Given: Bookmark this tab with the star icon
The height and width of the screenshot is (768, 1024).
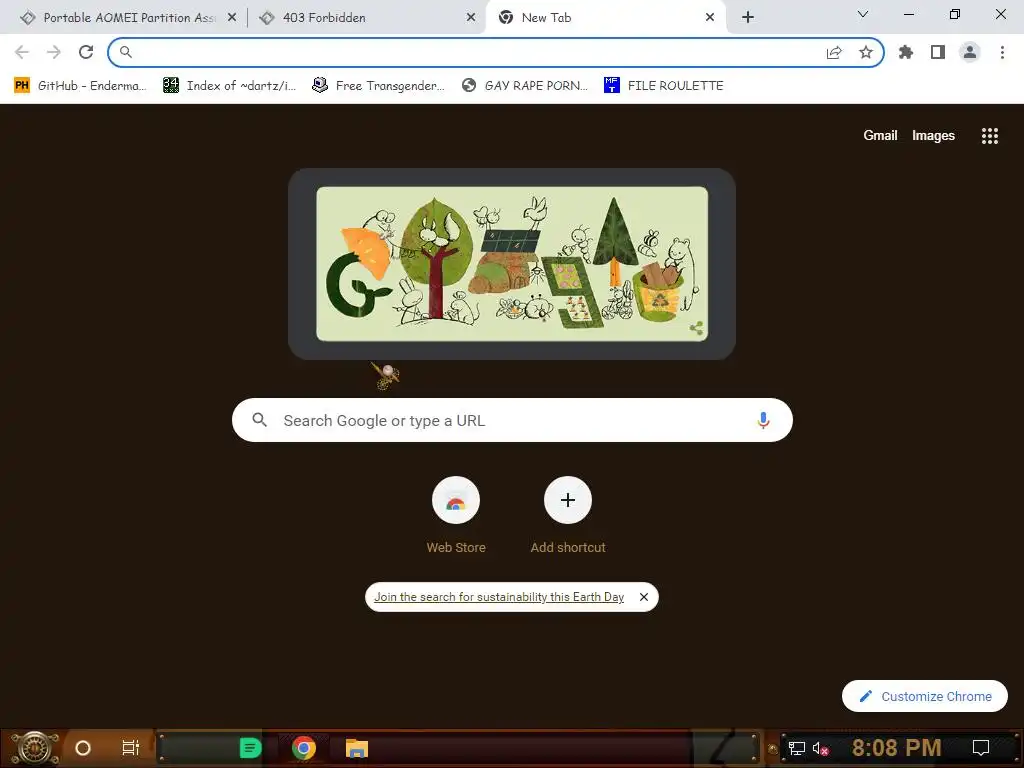Looking at the screenshot, I should tap(866, 52).
